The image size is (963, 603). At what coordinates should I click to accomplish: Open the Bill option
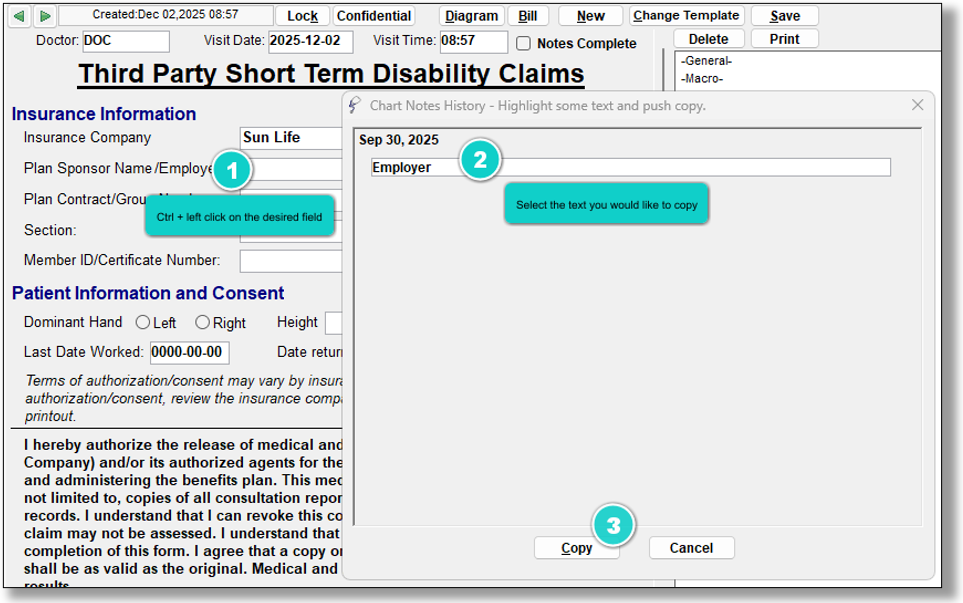527,16
